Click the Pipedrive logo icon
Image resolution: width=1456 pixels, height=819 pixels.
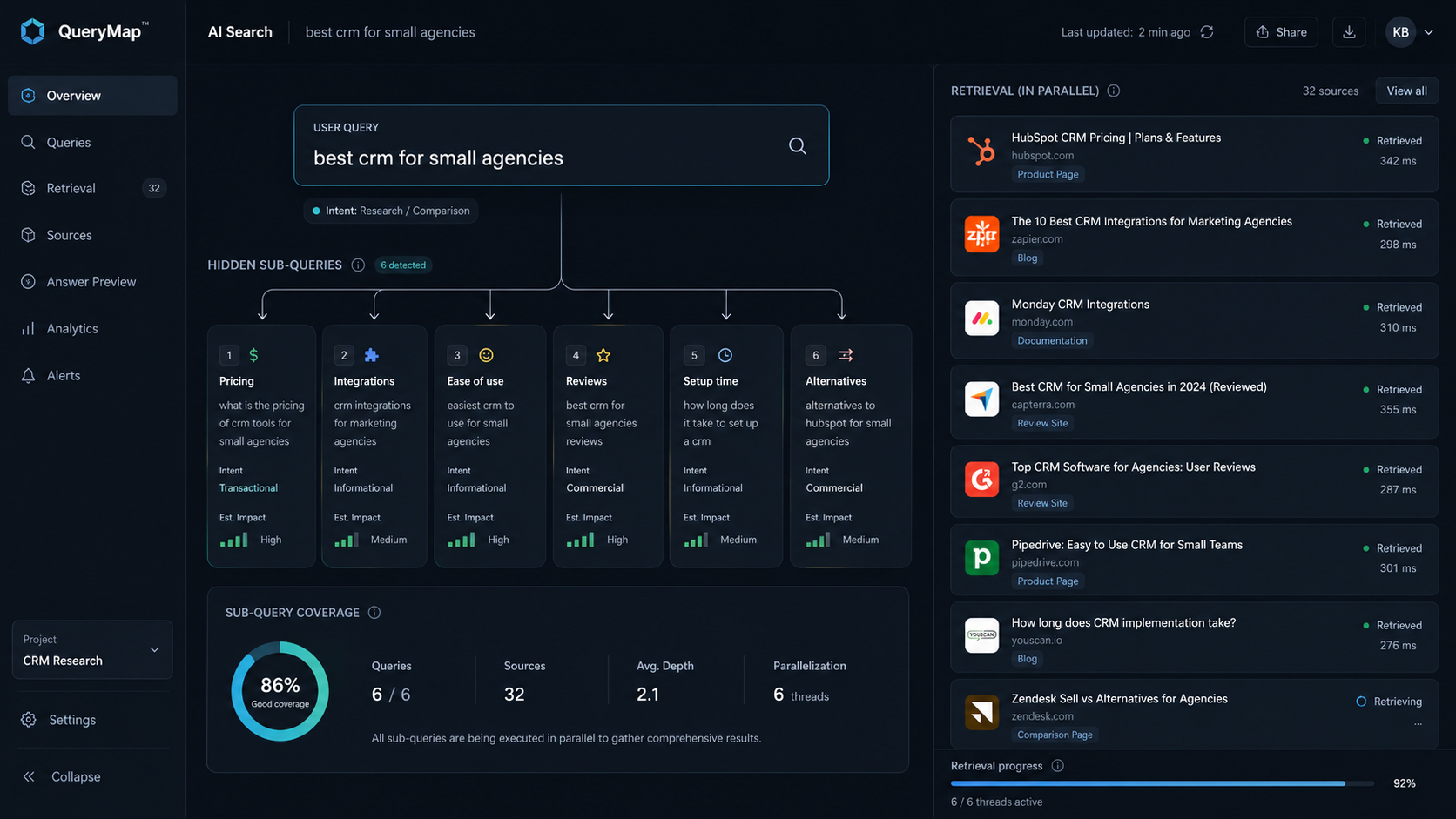tap(981, 557)
